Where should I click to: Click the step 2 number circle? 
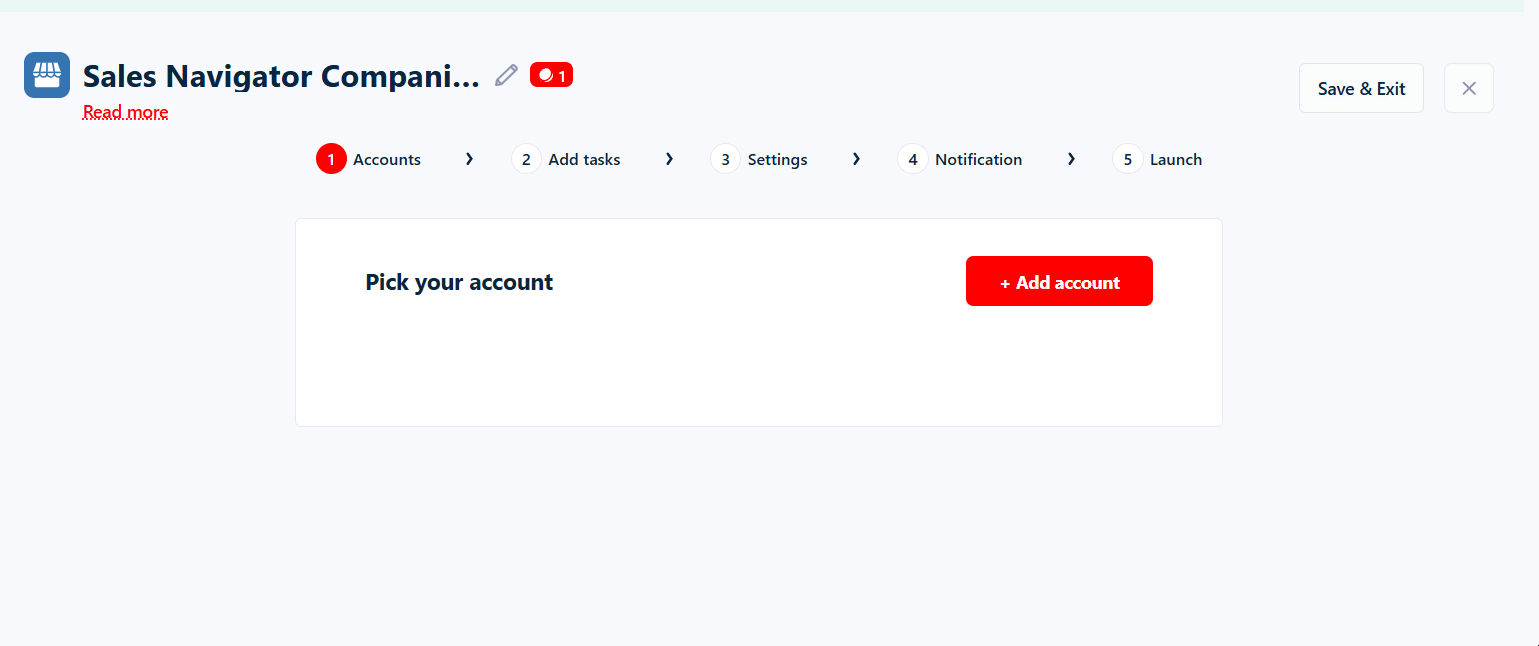point(526,158)
